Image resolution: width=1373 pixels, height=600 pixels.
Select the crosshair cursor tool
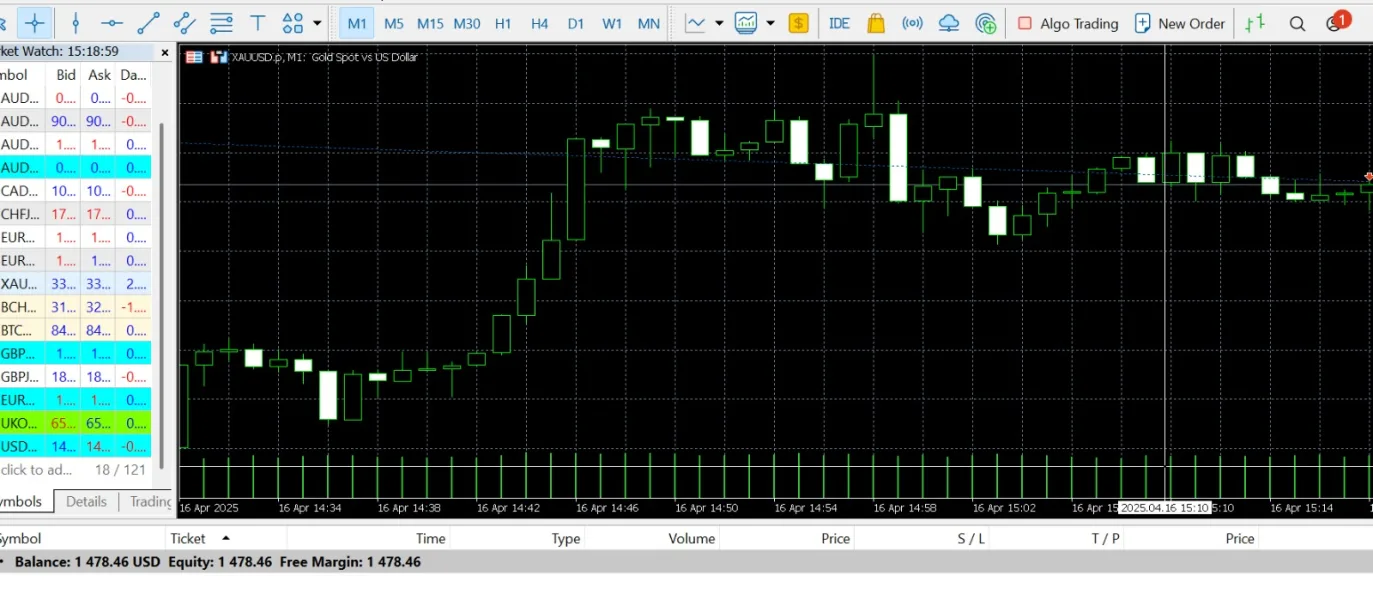click(35, 23)
